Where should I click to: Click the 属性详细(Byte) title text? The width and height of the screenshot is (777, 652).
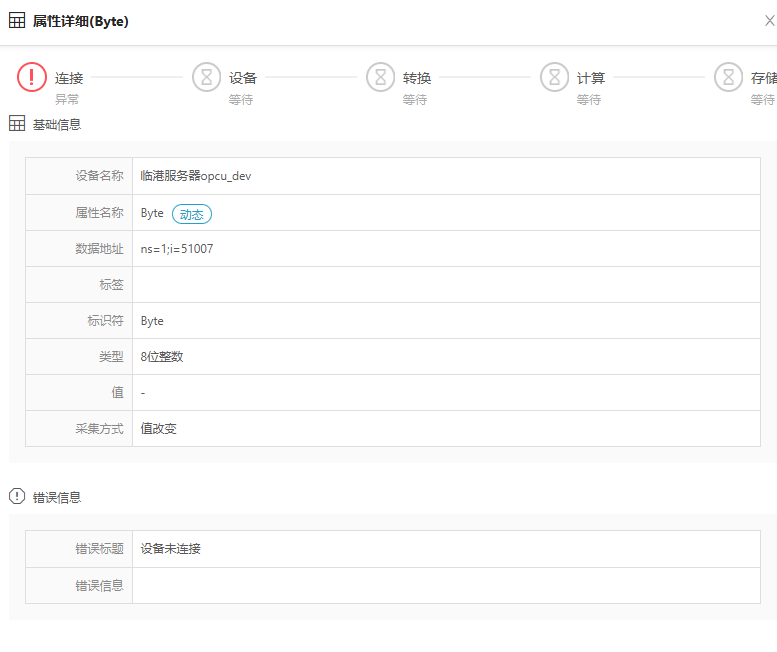pyautogui.click(x=81, y=21)
